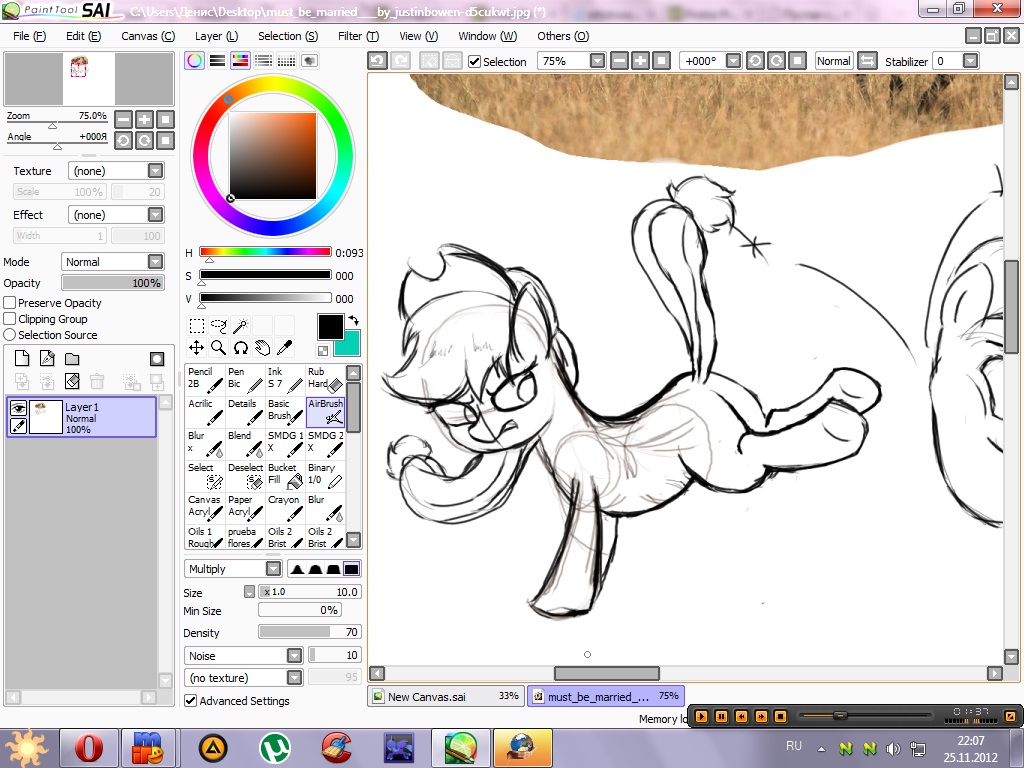The width and height of the screenshot is (1024, 768).
Task: Click zoom out minus button in navigator
Action: (x=123, y=119)
